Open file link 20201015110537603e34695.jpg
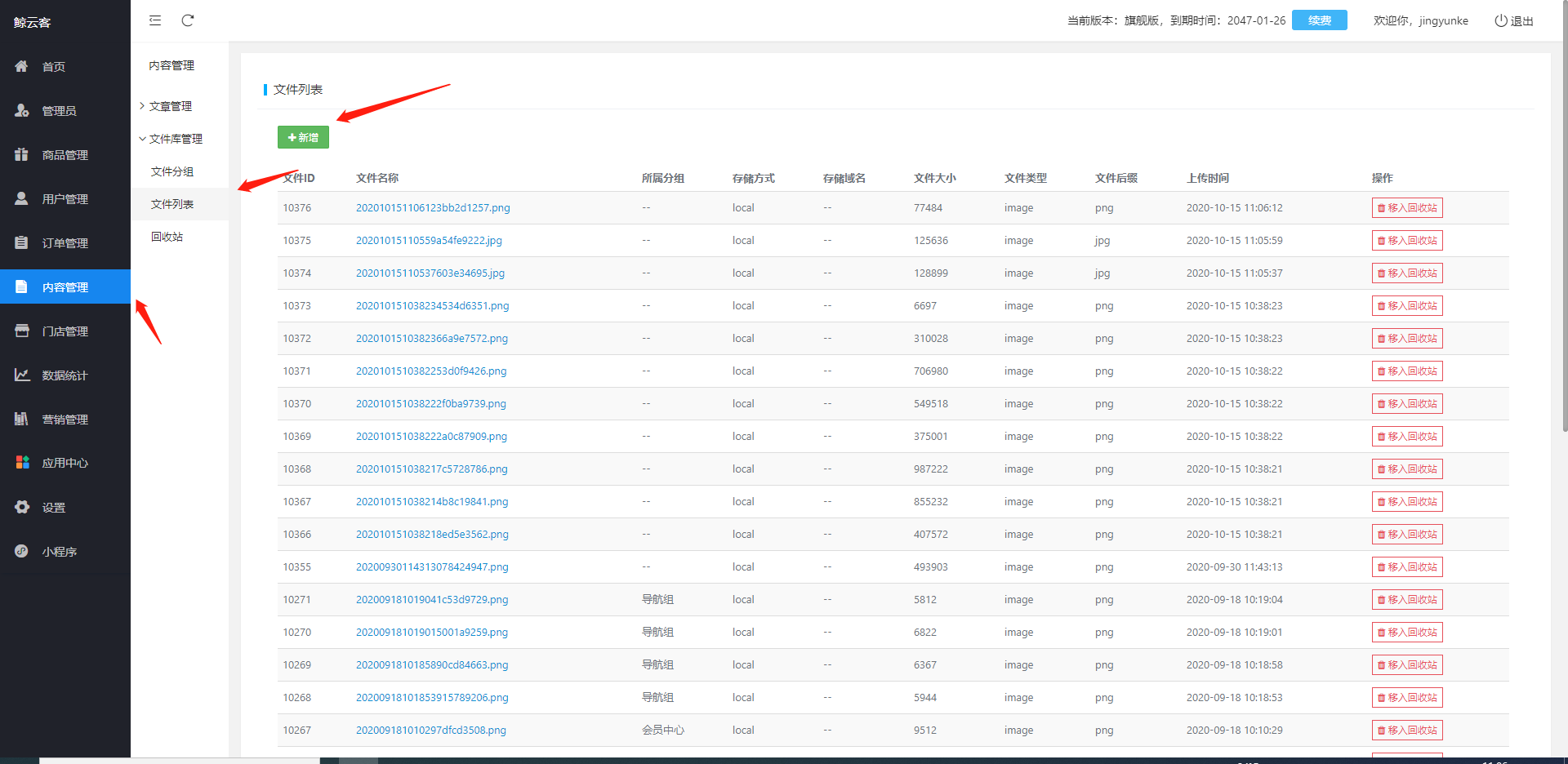Viewport: 1568px width, 764px height. [430, 273]
